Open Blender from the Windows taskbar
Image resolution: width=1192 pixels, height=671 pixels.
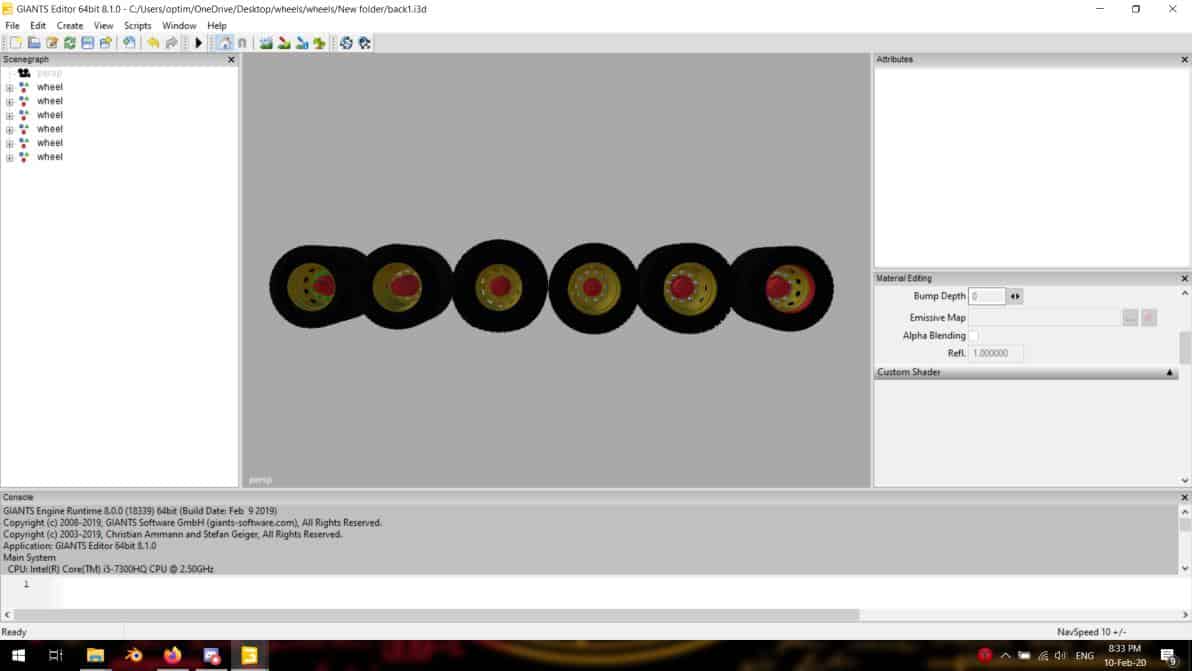click(133, 656)
